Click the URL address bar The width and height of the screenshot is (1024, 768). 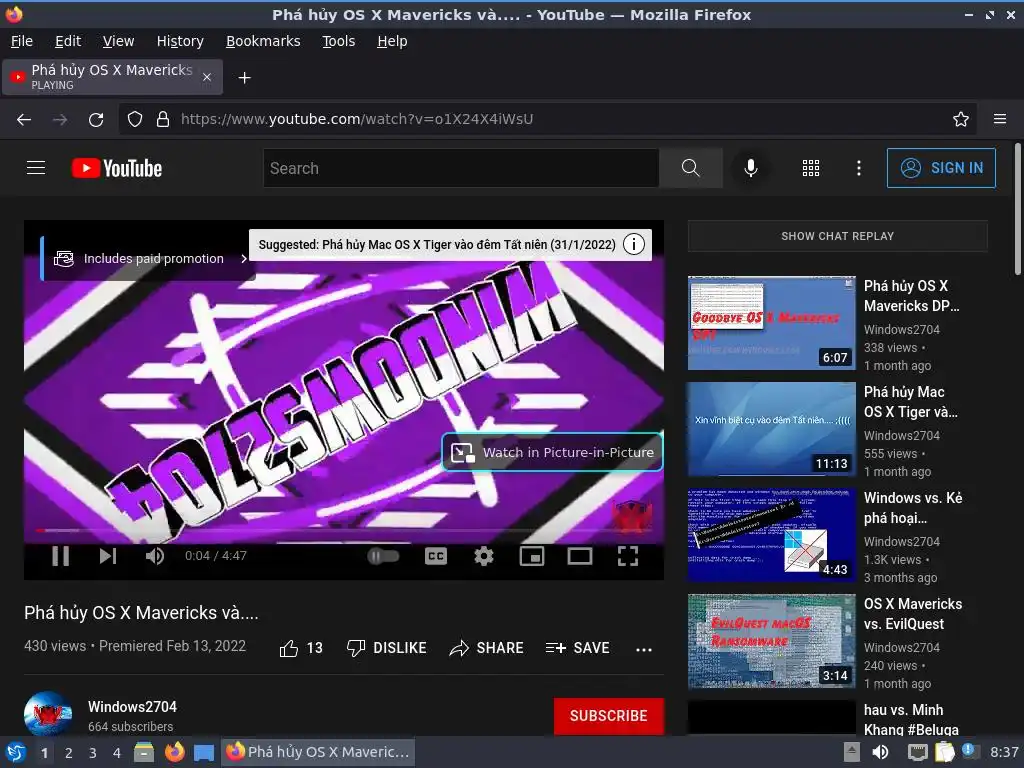(x=547, y=119)
